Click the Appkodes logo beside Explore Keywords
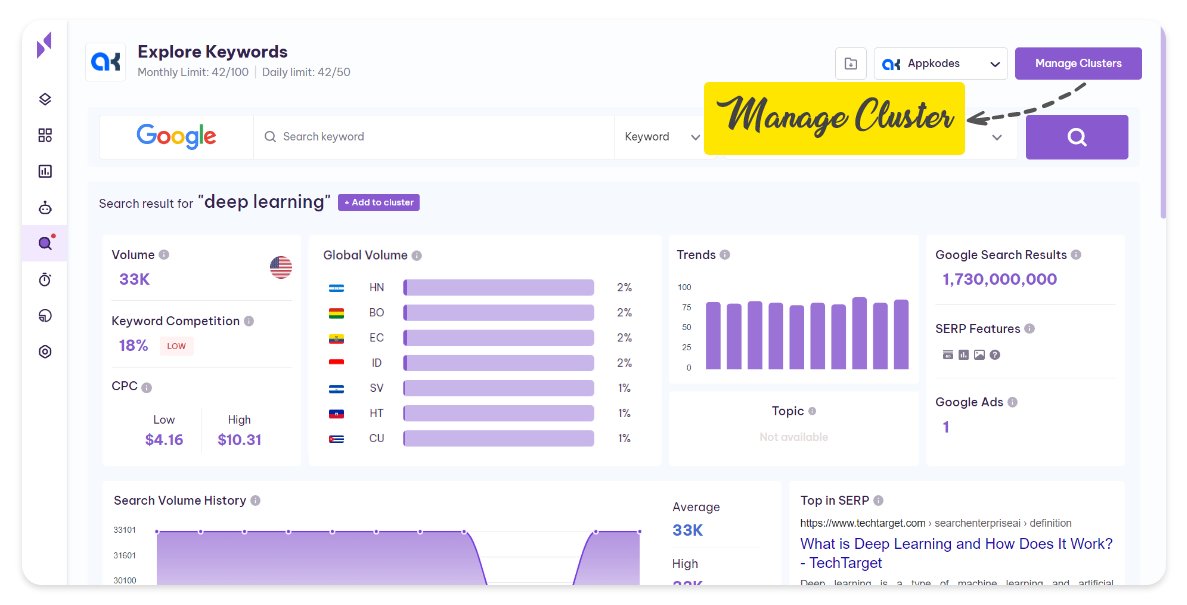This screenshot has width=1187, height=605. point(106,62)
